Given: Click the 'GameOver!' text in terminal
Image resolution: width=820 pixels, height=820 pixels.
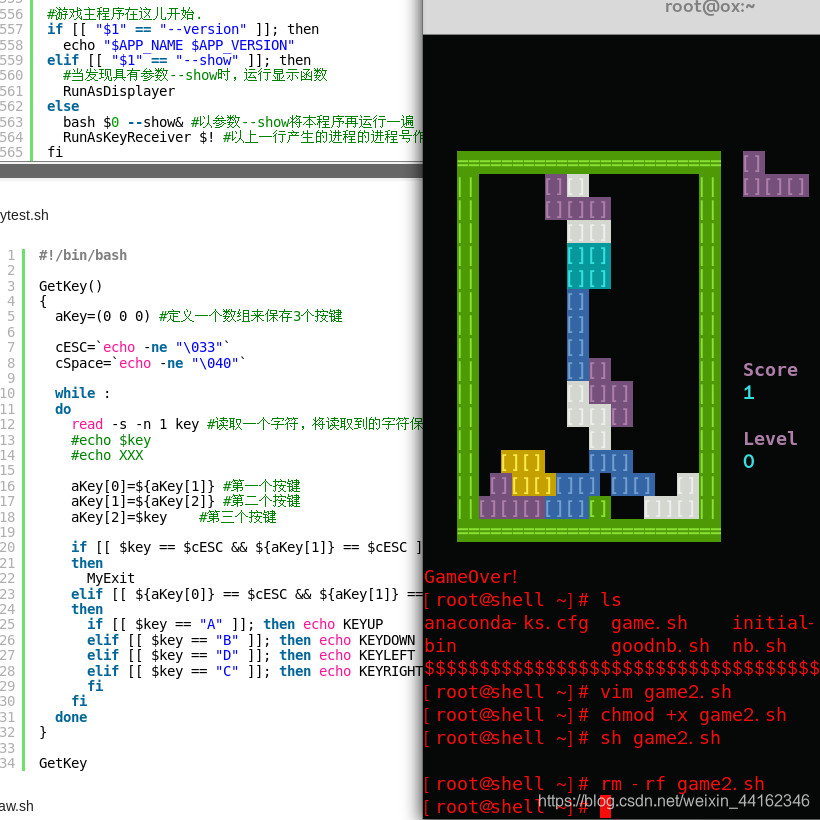Looking at the screenshot, I should click(471, 577).
